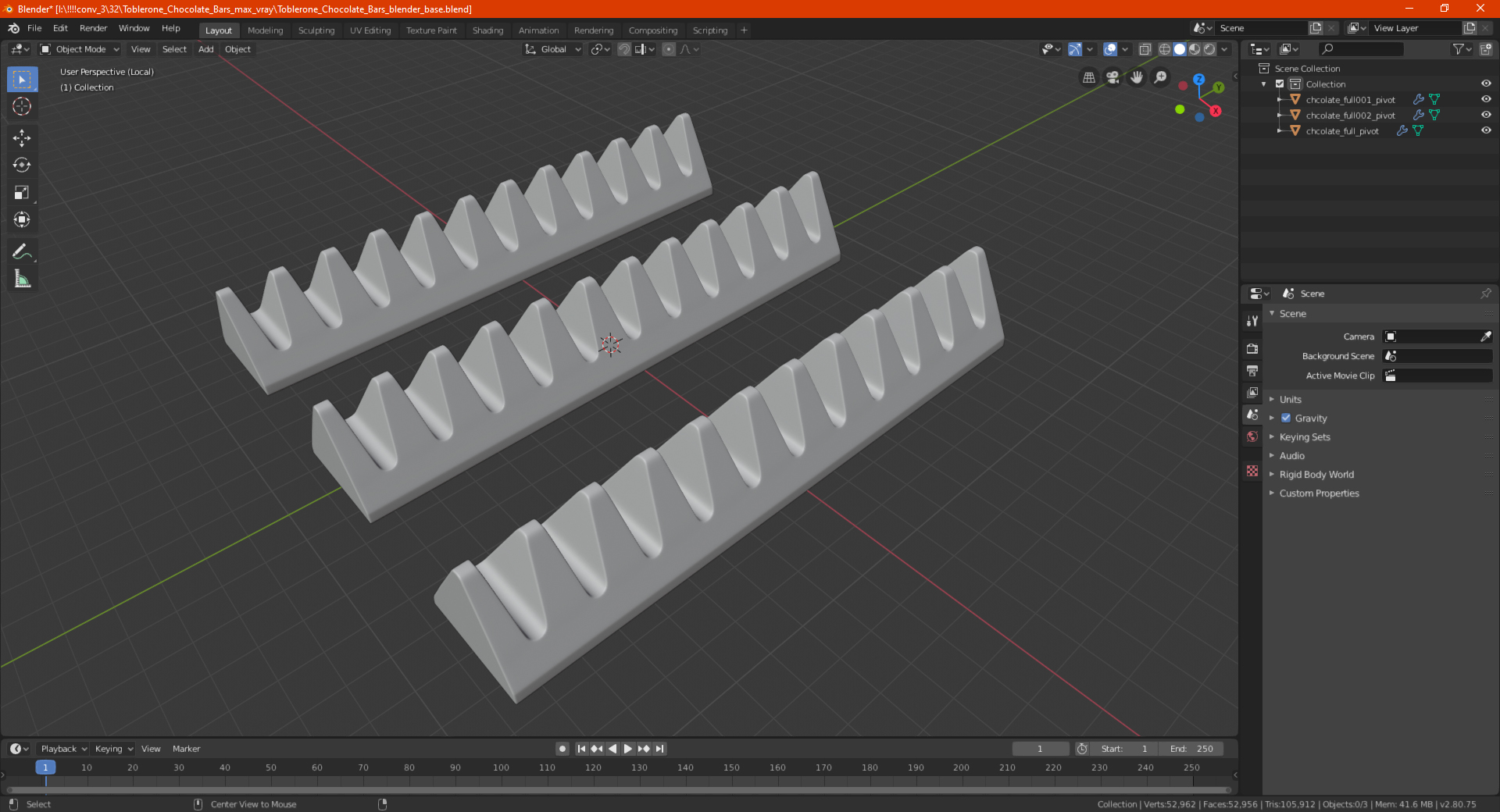Toggle snapping magnet icon
The image size is (1500, 812).
coord(624,49)
